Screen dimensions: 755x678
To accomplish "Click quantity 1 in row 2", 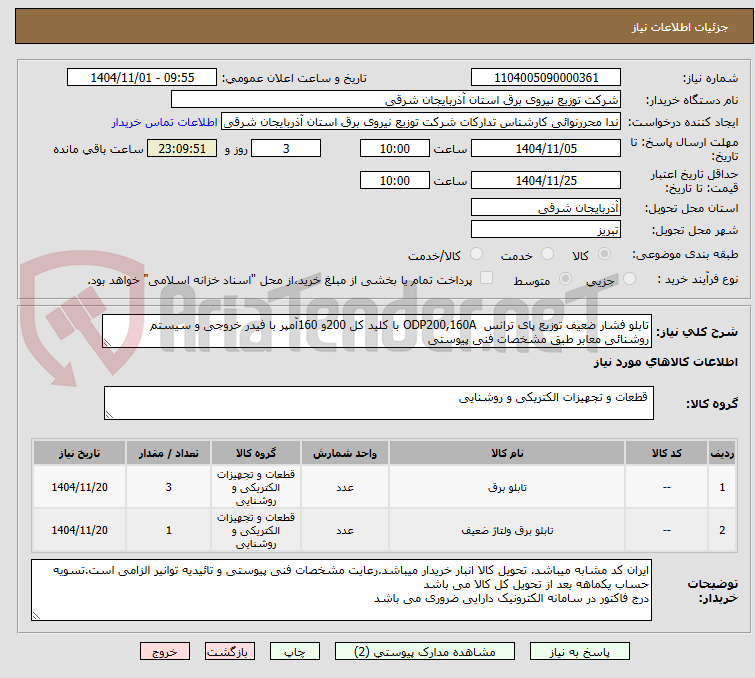I will (169, 530).
